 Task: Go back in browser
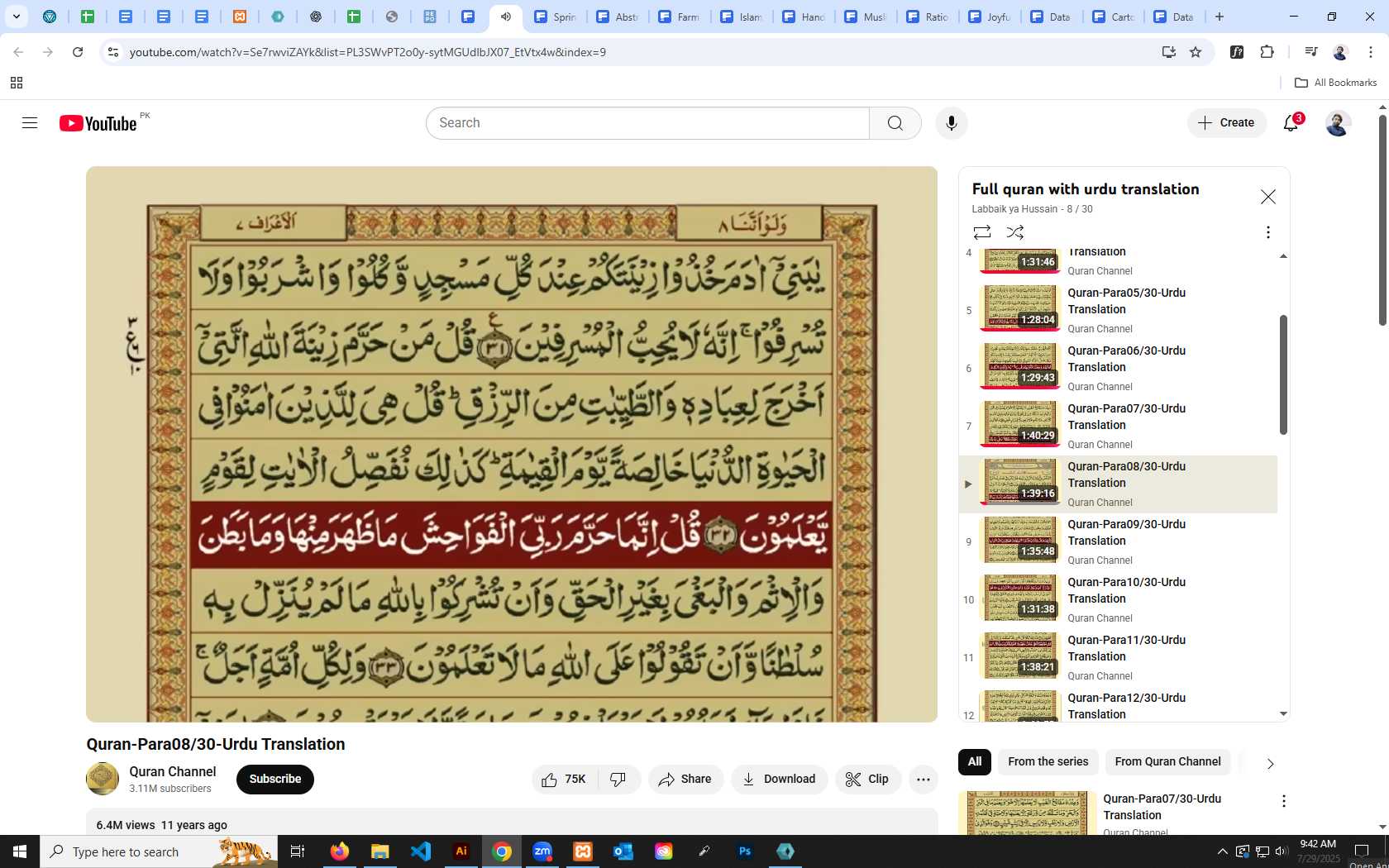coord(18,52)
